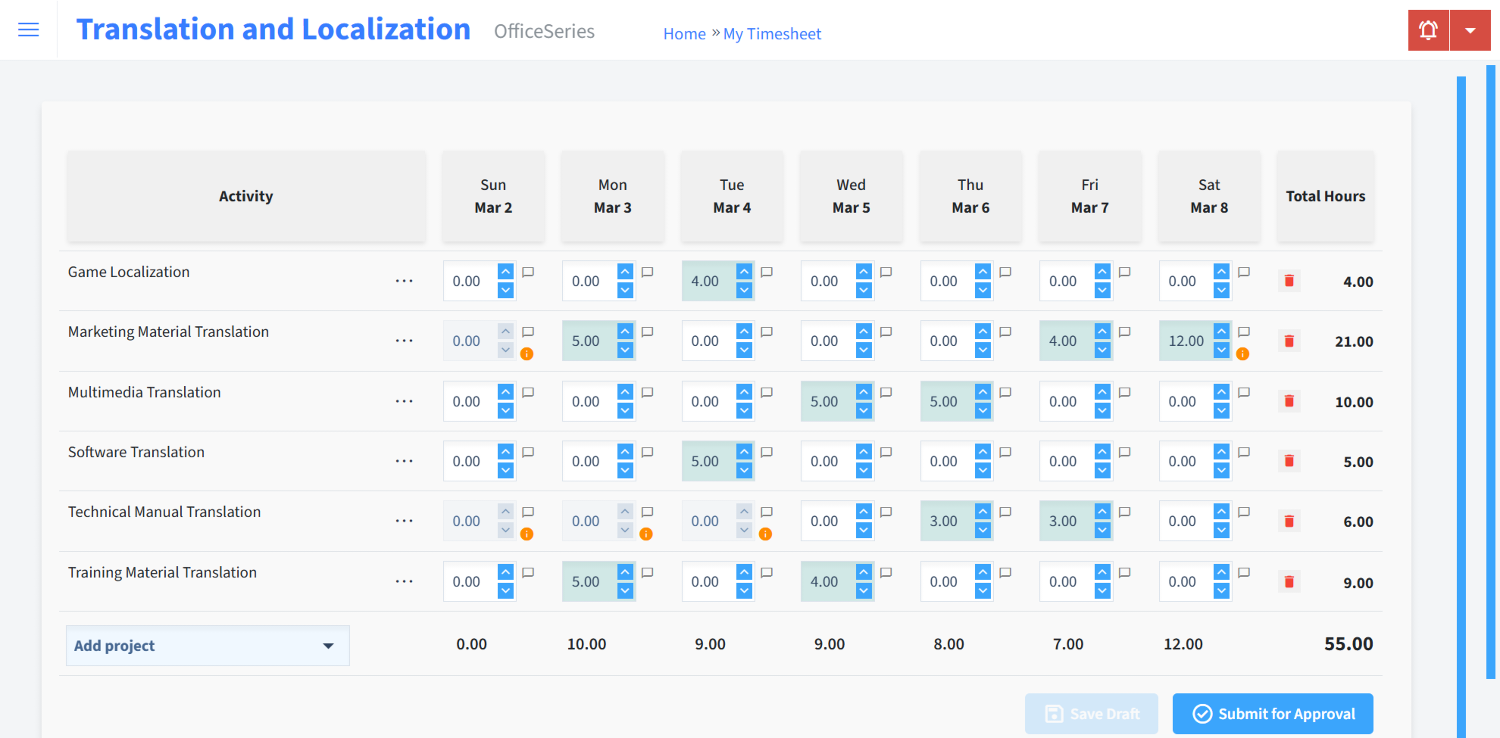1500x738 pixels.
Task: Click the info icon under Sunday's Marketing Material cell
Action: [527, 354]
